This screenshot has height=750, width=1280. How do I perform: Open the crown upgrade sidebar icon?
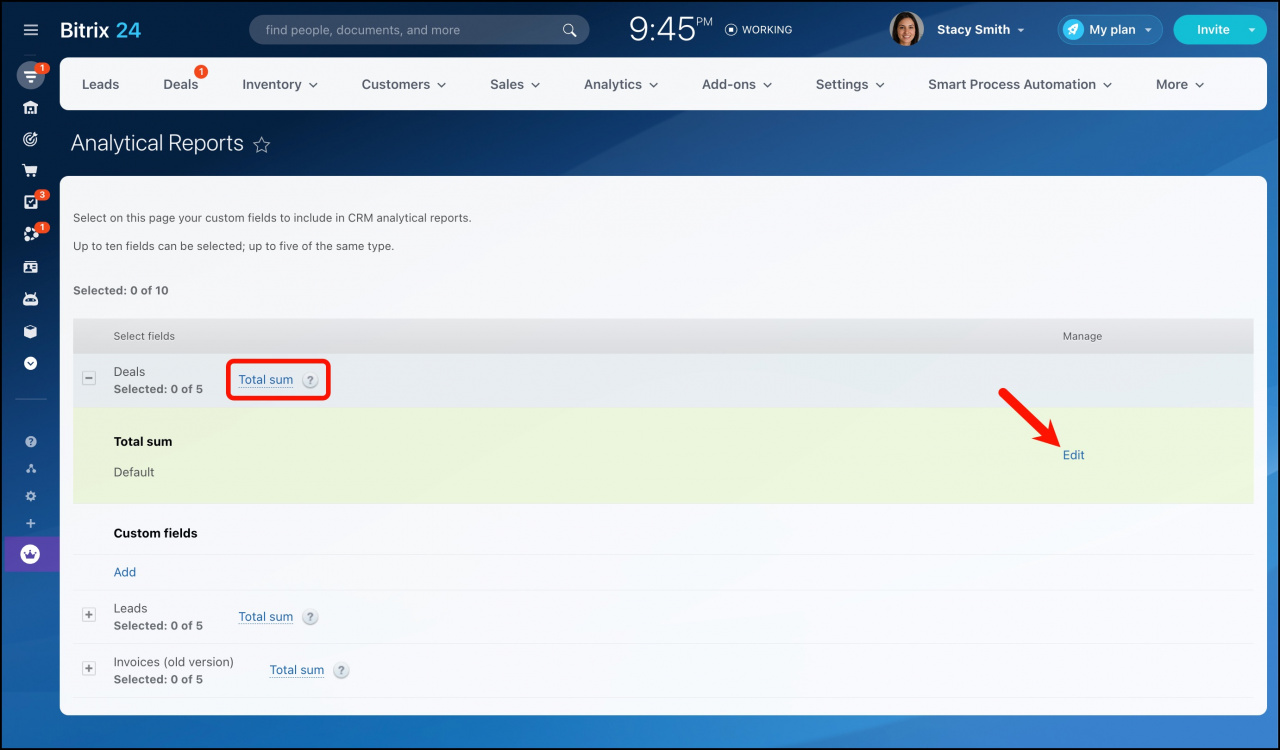(31, 554)
